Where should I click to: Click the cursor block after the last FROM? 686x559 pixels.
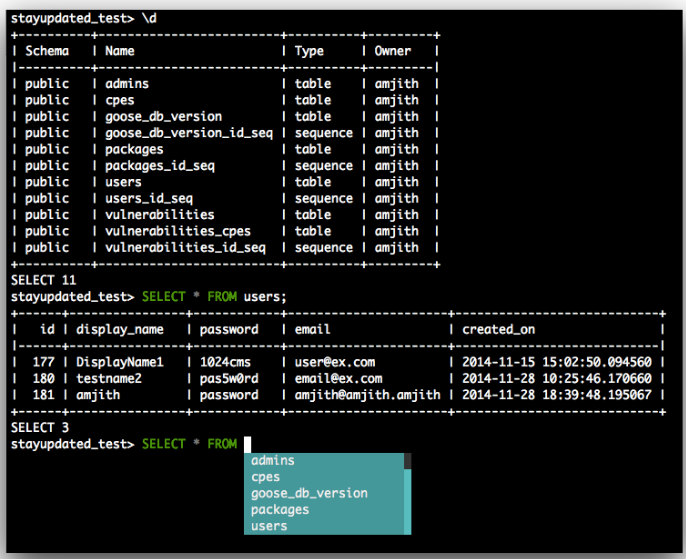pos(247,444)
